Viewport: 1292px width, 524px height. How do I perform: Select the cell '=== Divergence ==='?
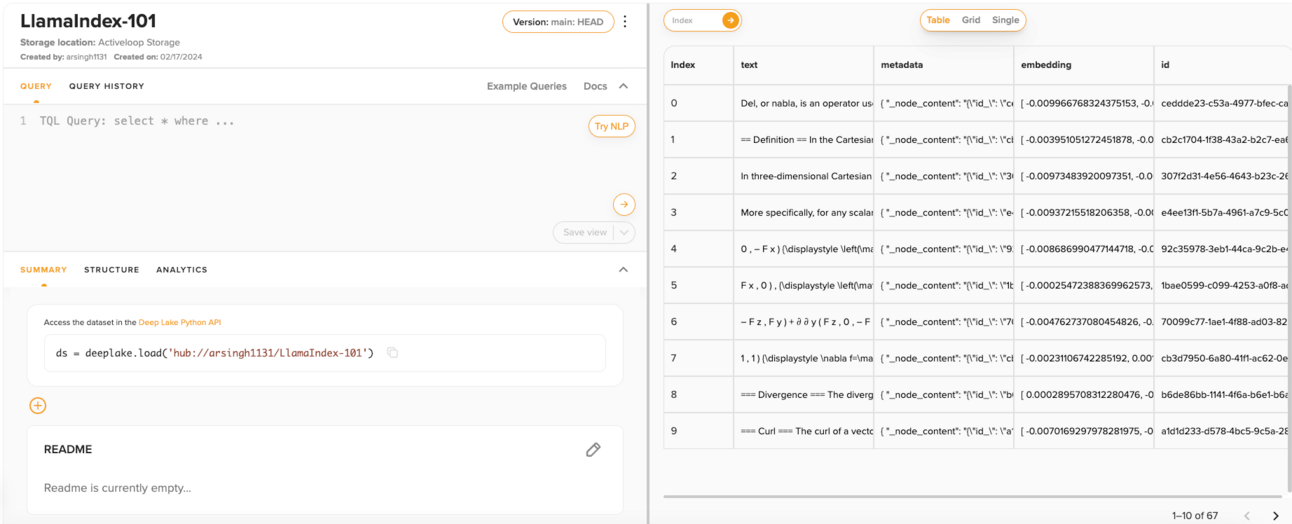click(803, 395)
